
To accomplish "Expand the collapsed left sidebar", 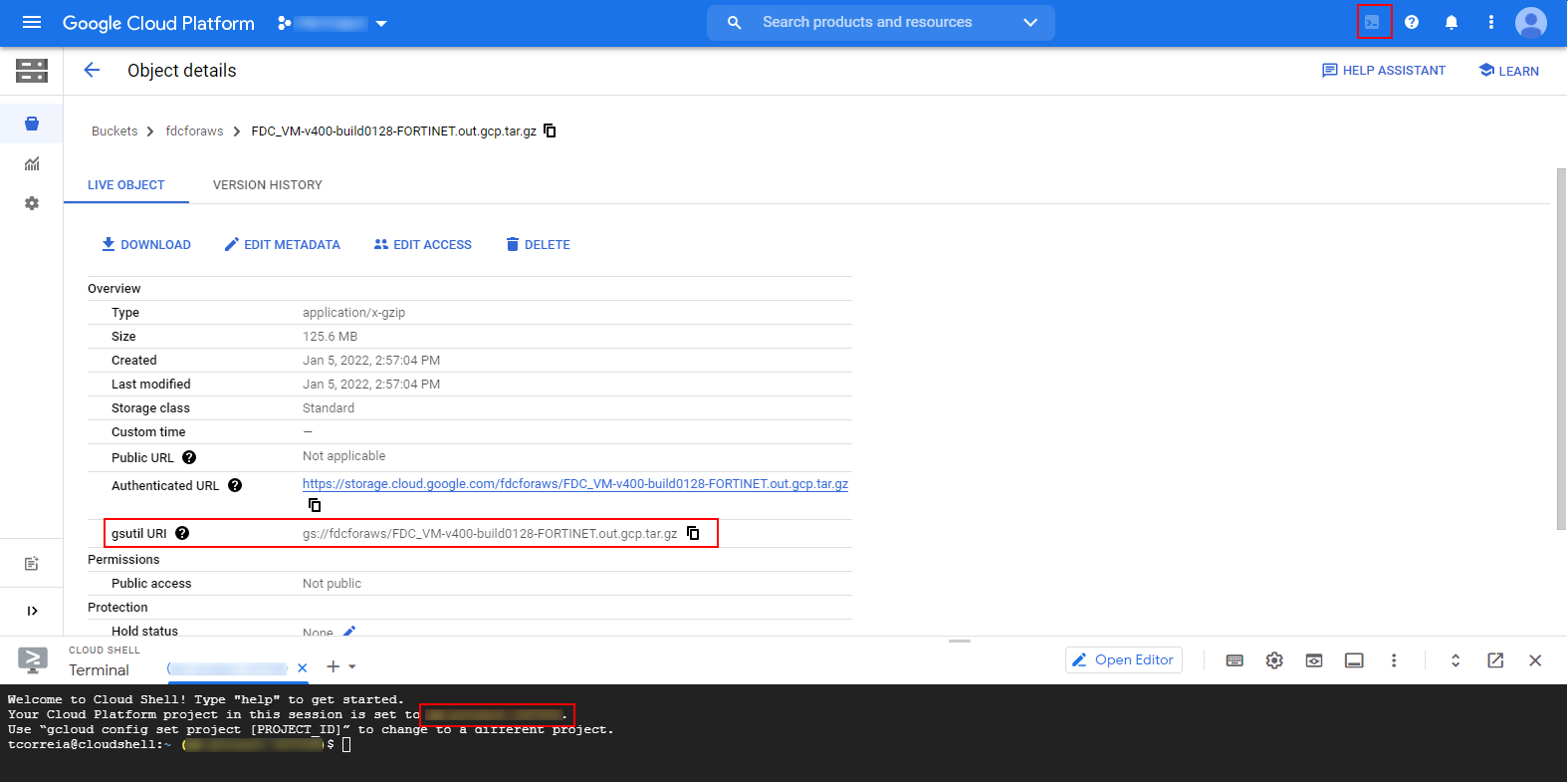I will [32, 611].
